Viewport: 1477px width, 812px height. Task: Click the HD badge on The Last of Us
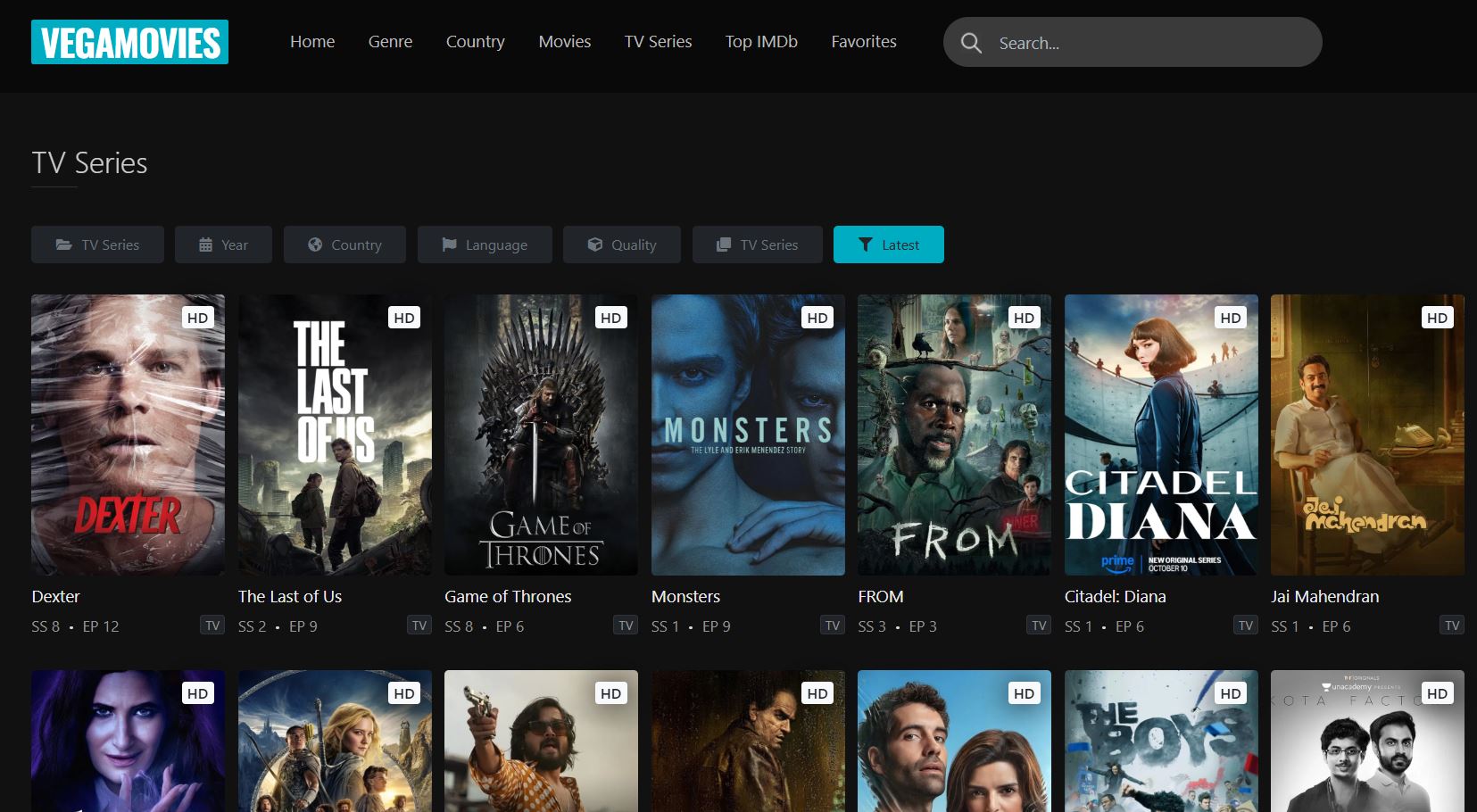click(x=404, y=318)
